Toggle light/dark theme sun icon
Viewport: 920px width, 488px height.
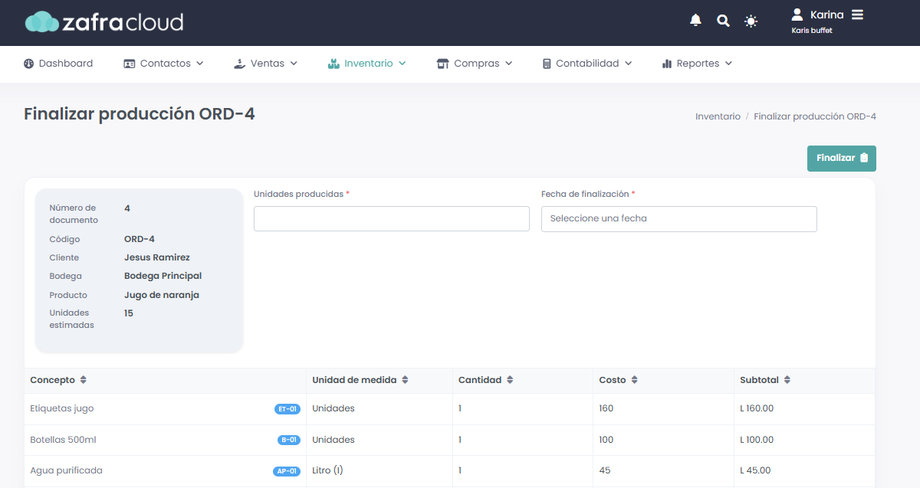coord(751,21)
